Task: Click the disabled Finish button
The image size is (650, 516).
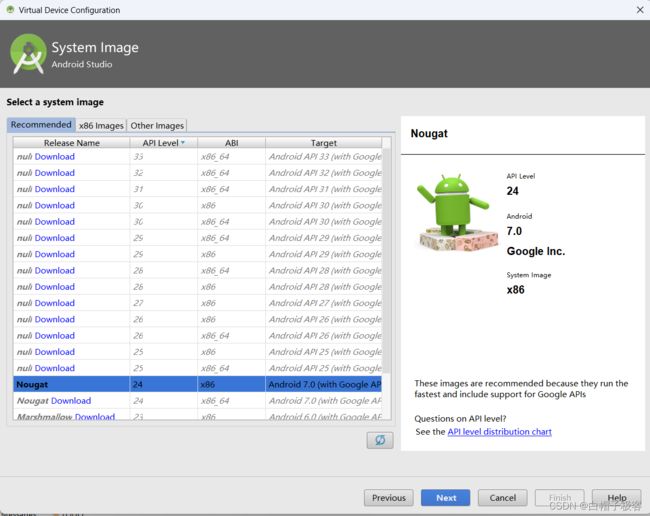Action: coord(560,498)
